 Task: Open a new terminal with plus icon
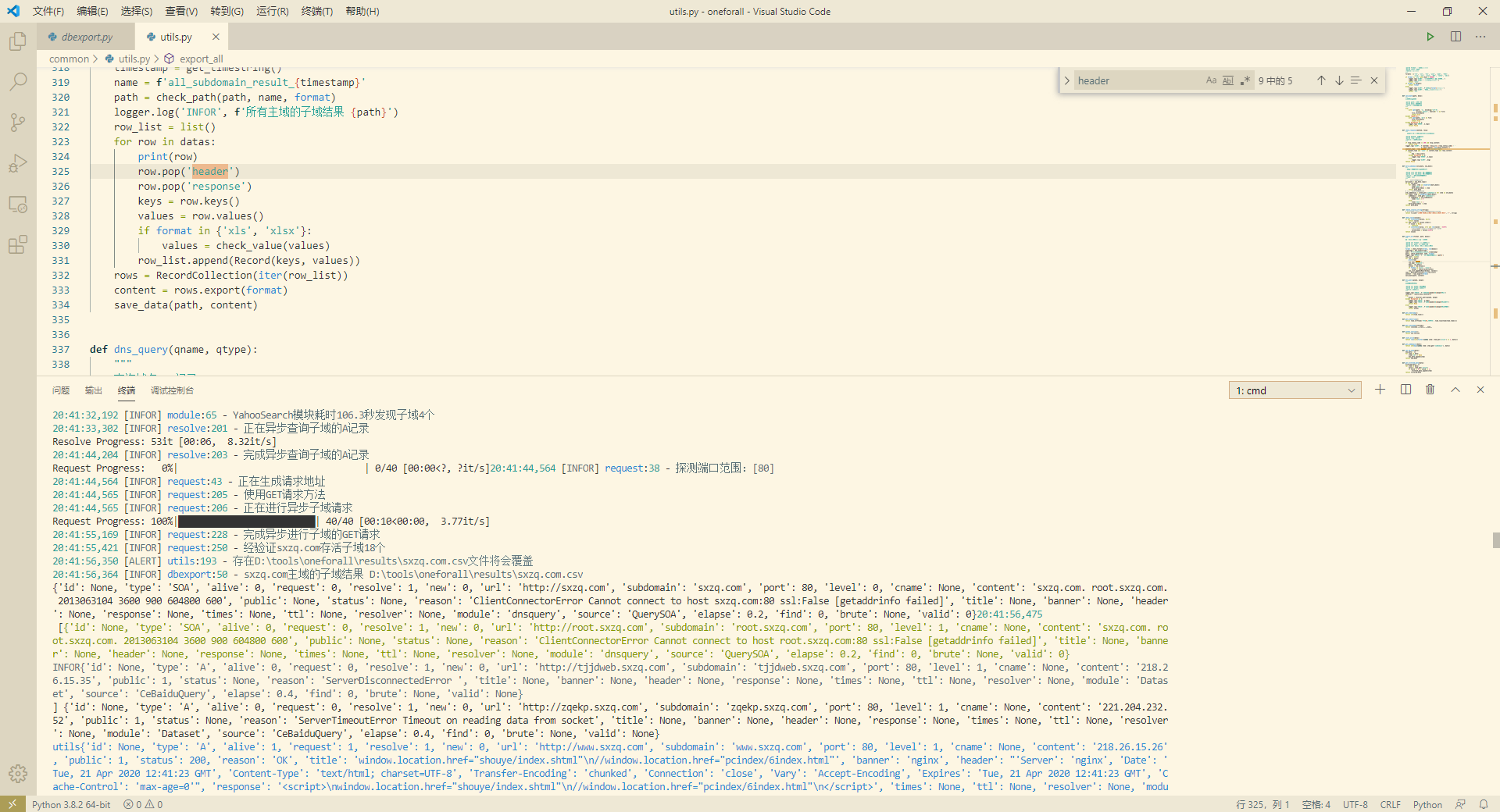click(x=1380, y=390)
